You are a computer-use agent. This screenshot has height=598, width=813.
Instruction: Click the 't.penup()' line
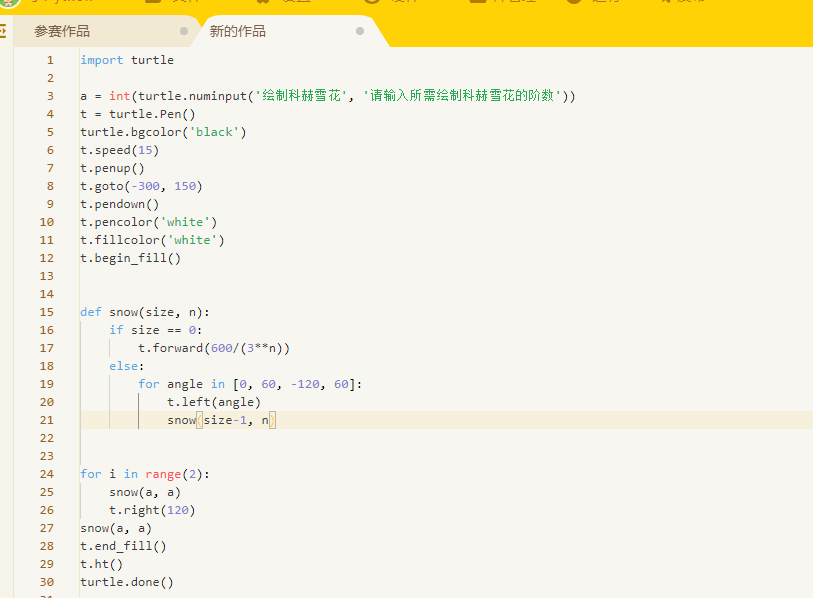(x=113, y=168)
